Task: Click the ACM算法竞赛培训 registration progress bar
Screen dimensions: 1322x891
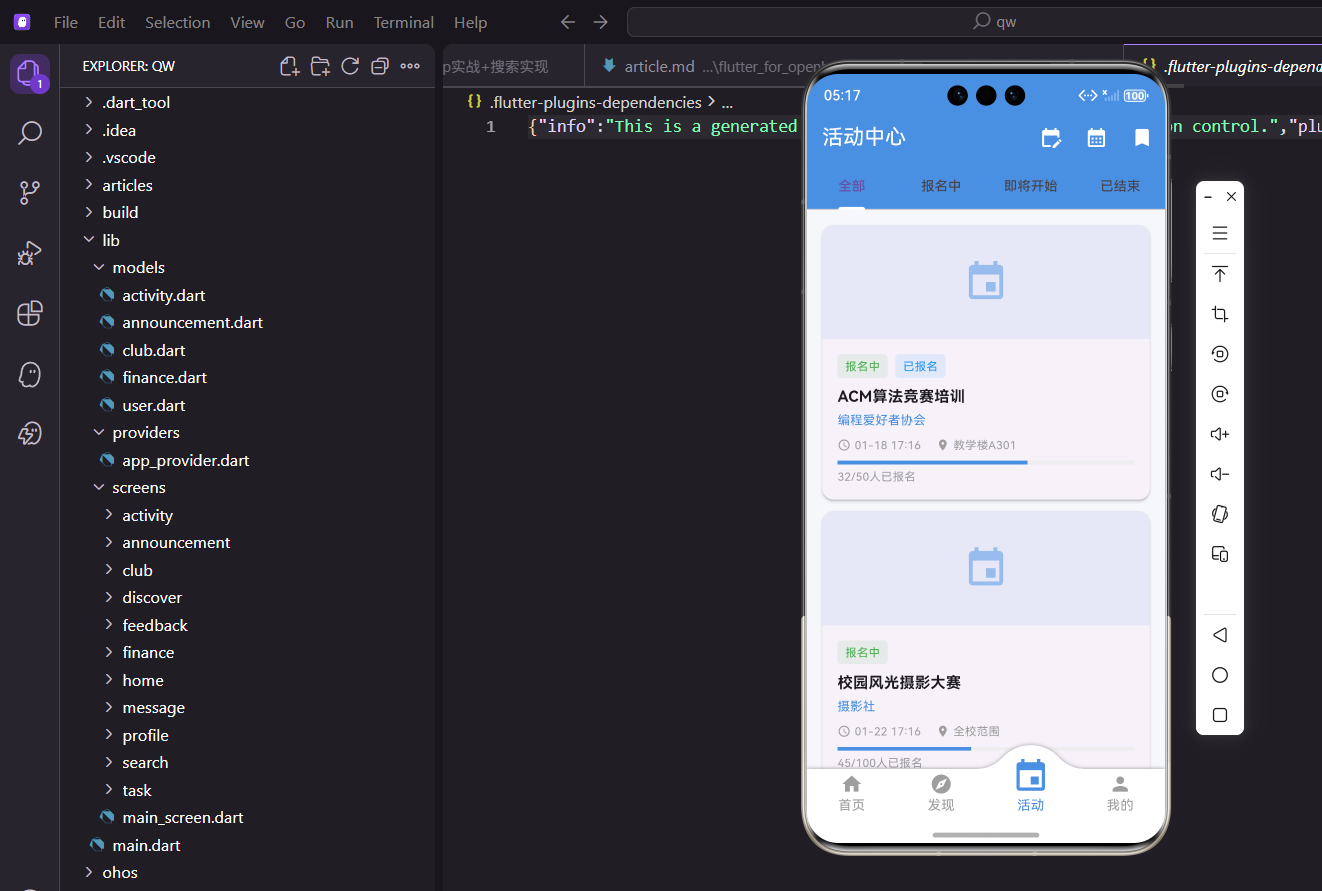Action: click(x=986, y=463)
